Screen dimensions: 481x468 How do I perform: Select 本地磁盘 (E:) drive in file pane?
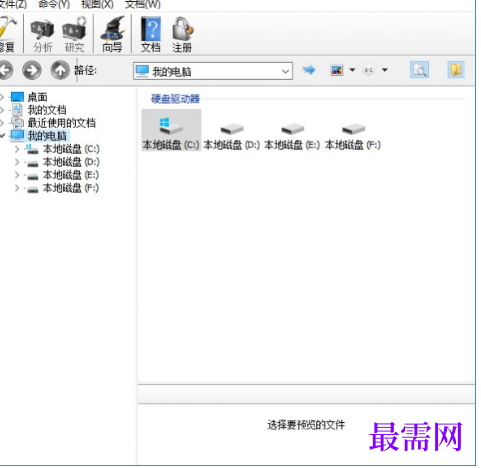click(292, 135)
